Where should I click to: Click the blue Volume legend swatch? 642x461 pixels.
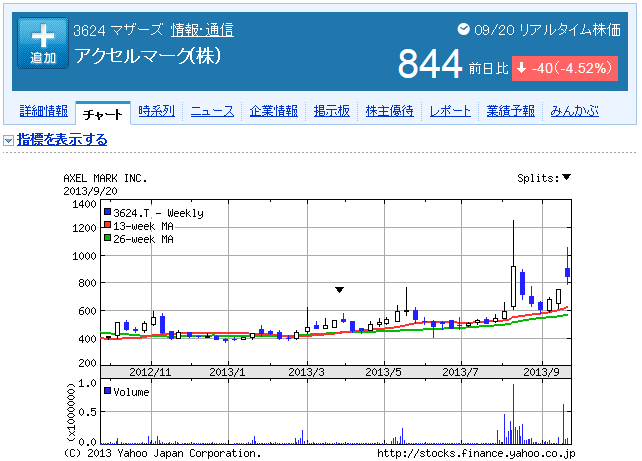pos(108,391)
